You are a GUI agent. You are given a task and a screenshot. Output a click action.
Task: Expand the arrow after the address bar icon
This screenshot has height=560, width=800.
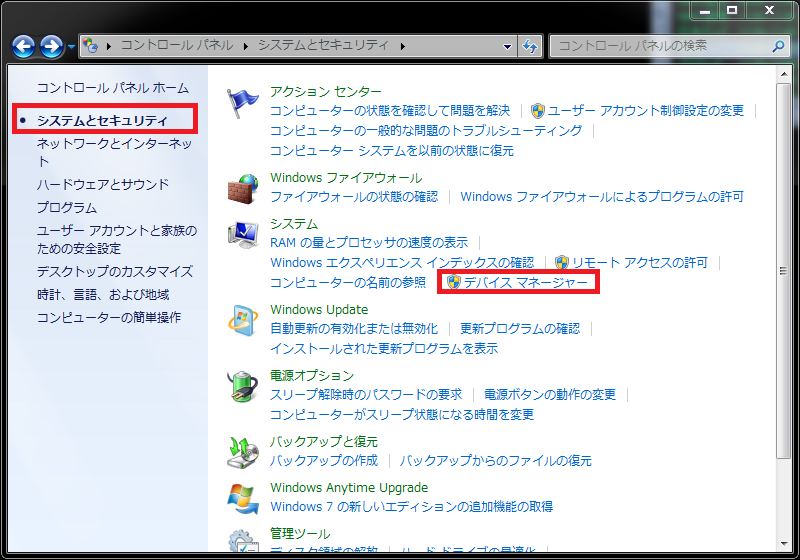pos(109,46)
